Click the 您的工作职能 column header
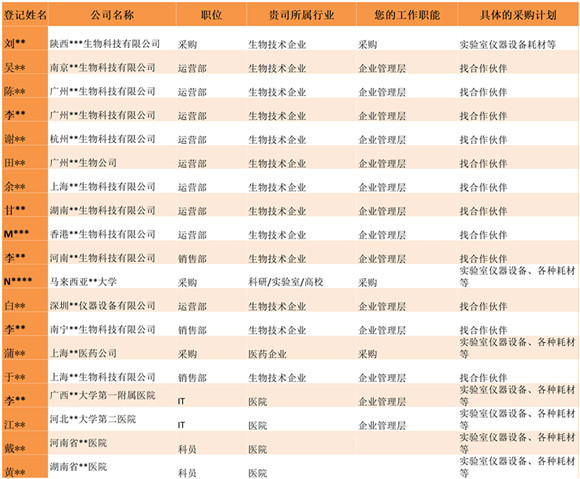 (x=407, y=14)
